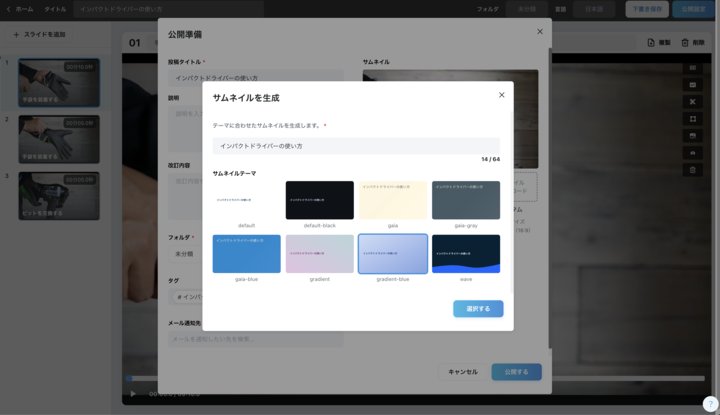Delete the slide with 削除
This screenshot has height=415, width=720.
coord(693,43)
